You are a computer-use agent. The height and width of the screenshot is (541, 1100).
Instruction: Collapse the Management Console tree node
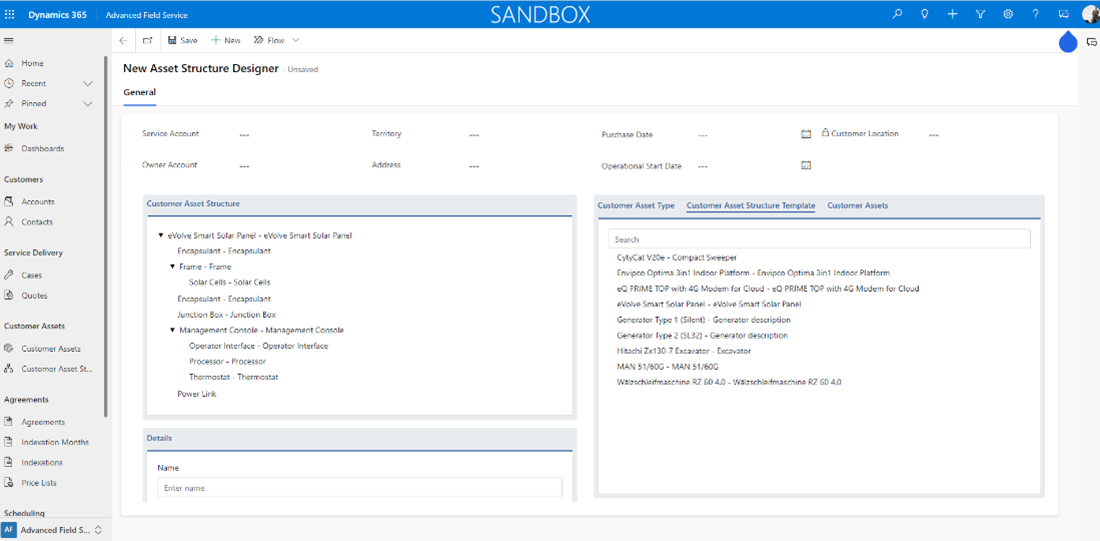pos(172,330)
